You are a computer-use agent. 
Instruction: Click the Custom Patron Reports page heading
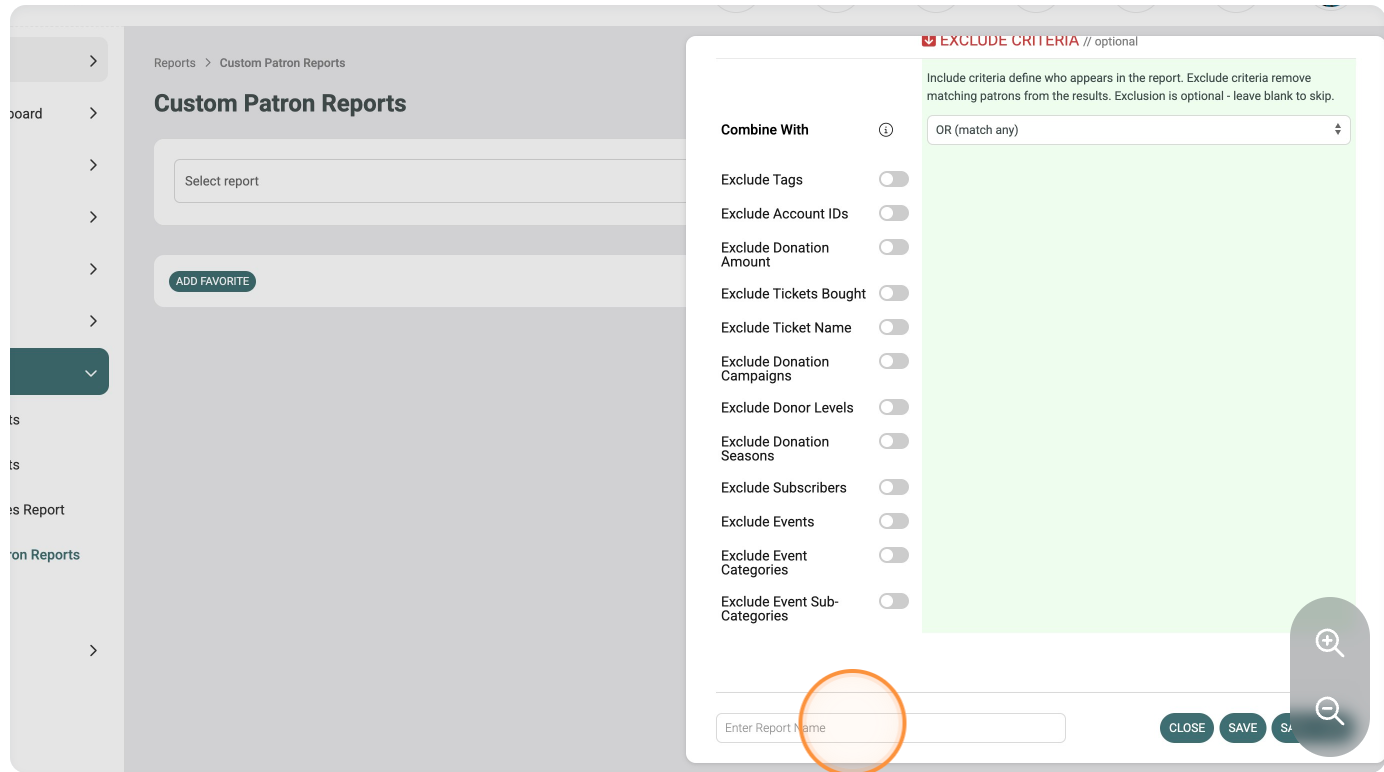pyautogui.click(x=280, y=104)
